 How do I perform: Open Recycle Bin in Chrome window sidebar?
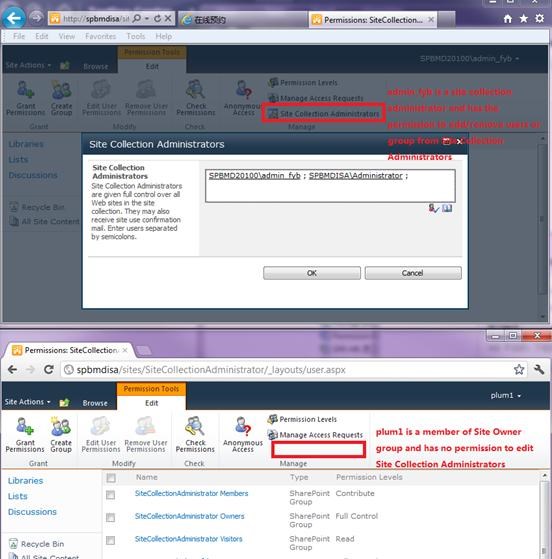[36, 544]
